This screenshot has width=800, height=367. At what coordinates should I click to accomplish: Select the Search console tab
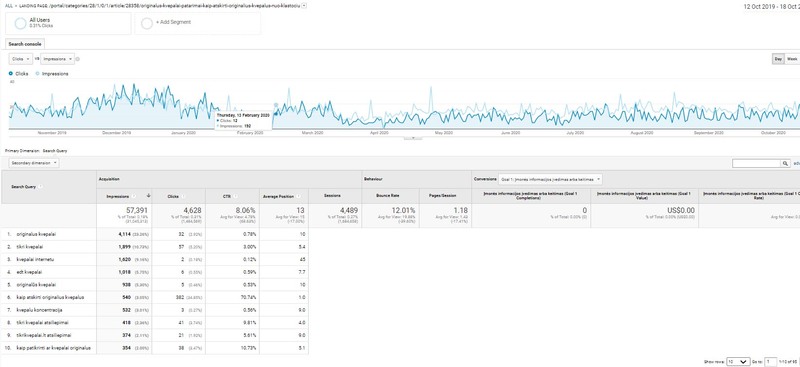click(25, 44)
